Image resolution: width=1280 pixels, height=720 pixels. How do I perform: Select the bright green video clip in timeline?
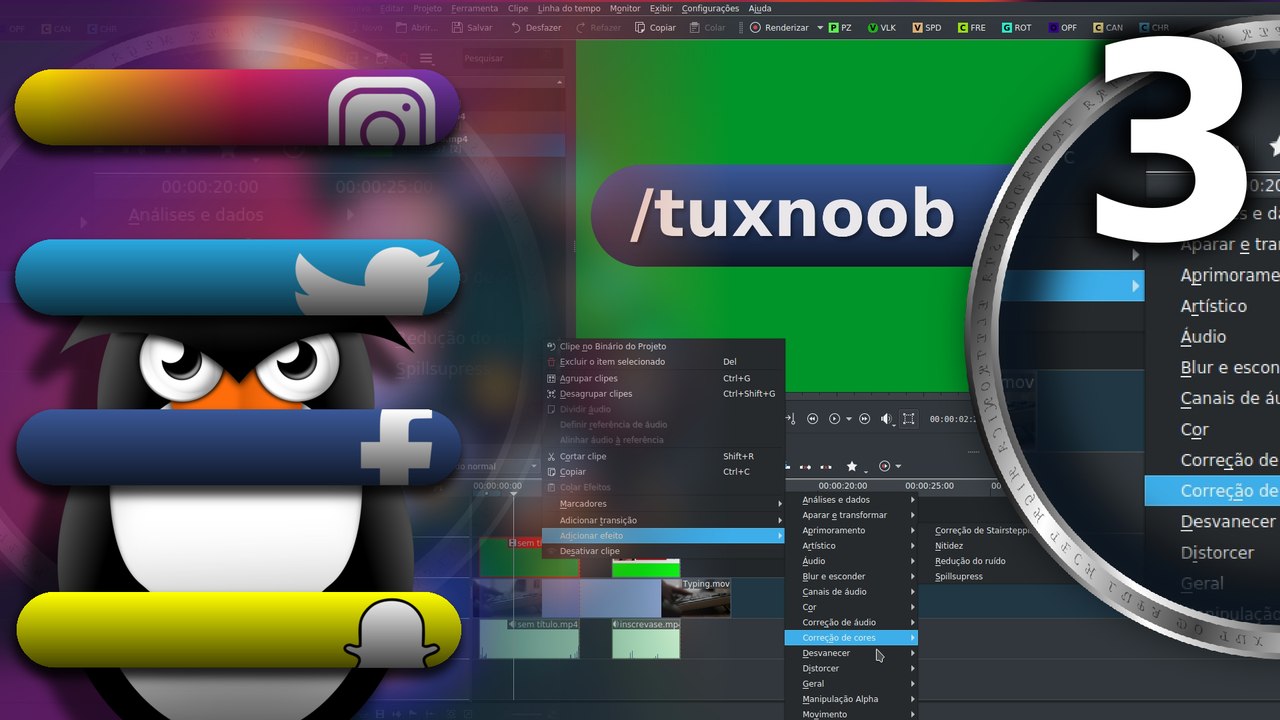[x=646, y=568]
